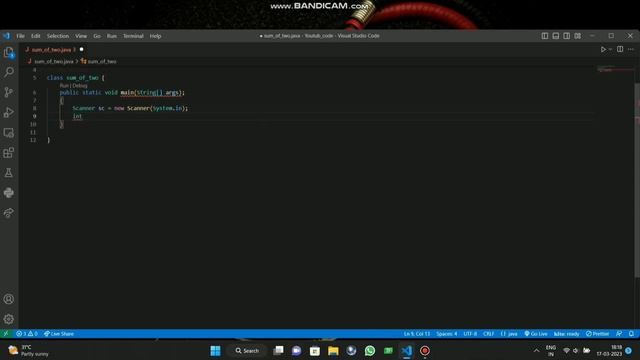Toggle the bottom panel layout

[556, 36]
